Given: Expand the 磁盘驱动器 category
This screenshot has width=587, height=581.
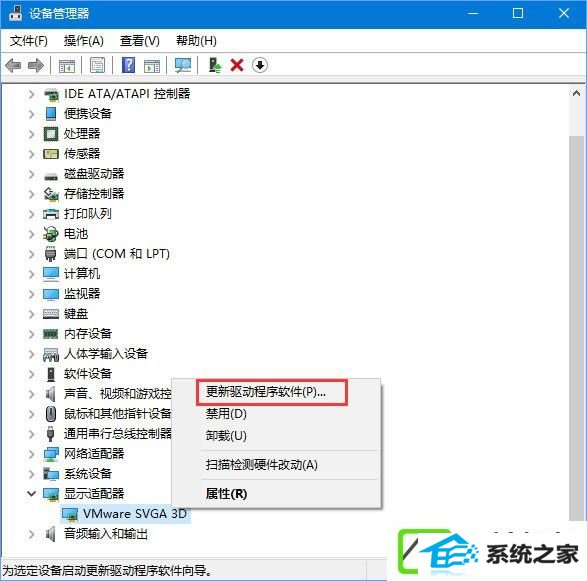Looking at the screenshot, I should pyautogui.click(x=31, y=174).
